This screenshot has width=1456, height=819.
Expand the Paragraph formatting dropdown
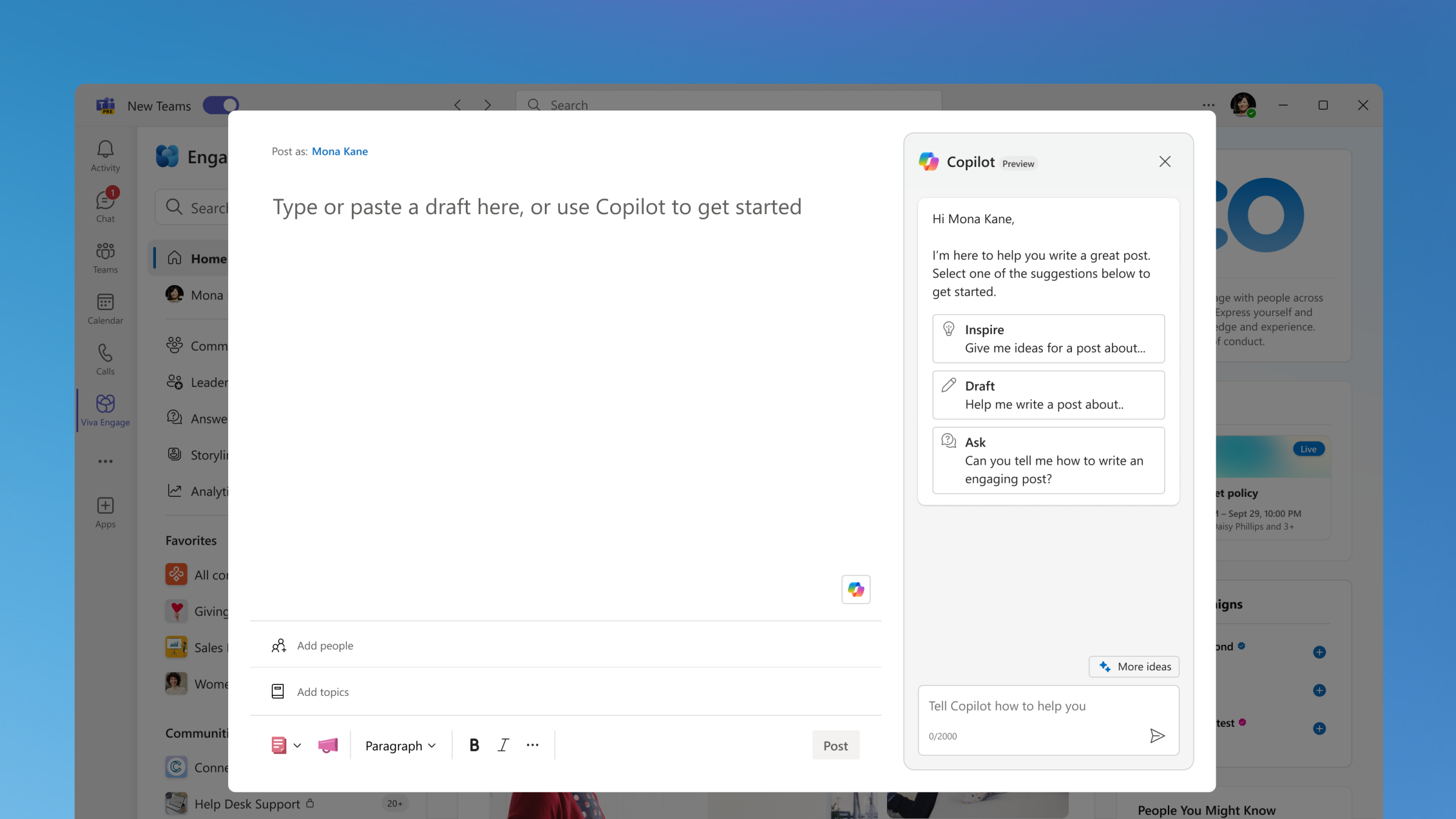pyautogui.click(x=400, y=744)
